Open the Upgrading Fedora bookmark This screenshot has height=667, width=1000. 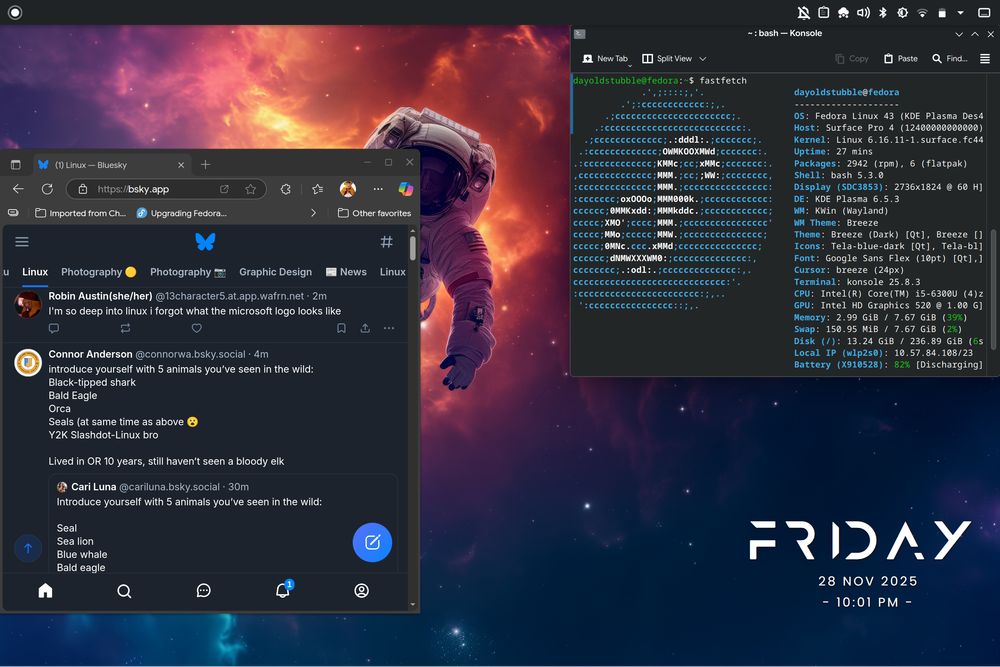coord(182,213)
